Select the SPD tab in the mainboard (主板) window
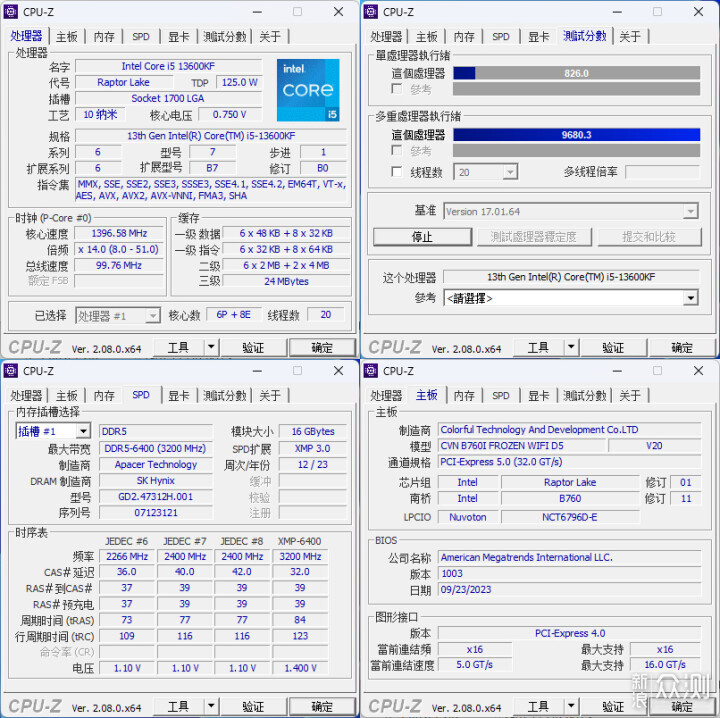720x718 pixels. point(501,395)
